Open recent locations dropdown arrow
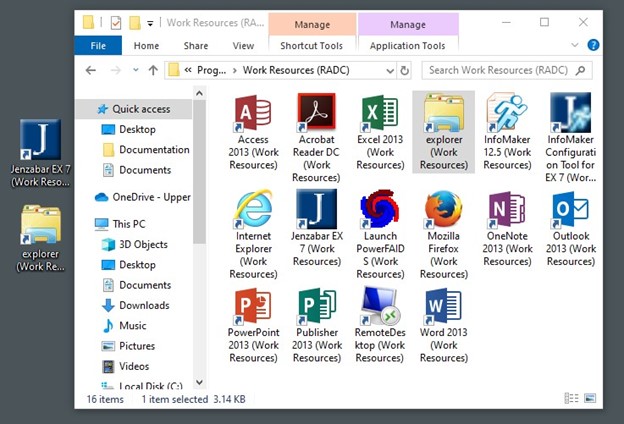Viewport: 624px width, 424px height. pyautogui.click(x=136, y=70)
